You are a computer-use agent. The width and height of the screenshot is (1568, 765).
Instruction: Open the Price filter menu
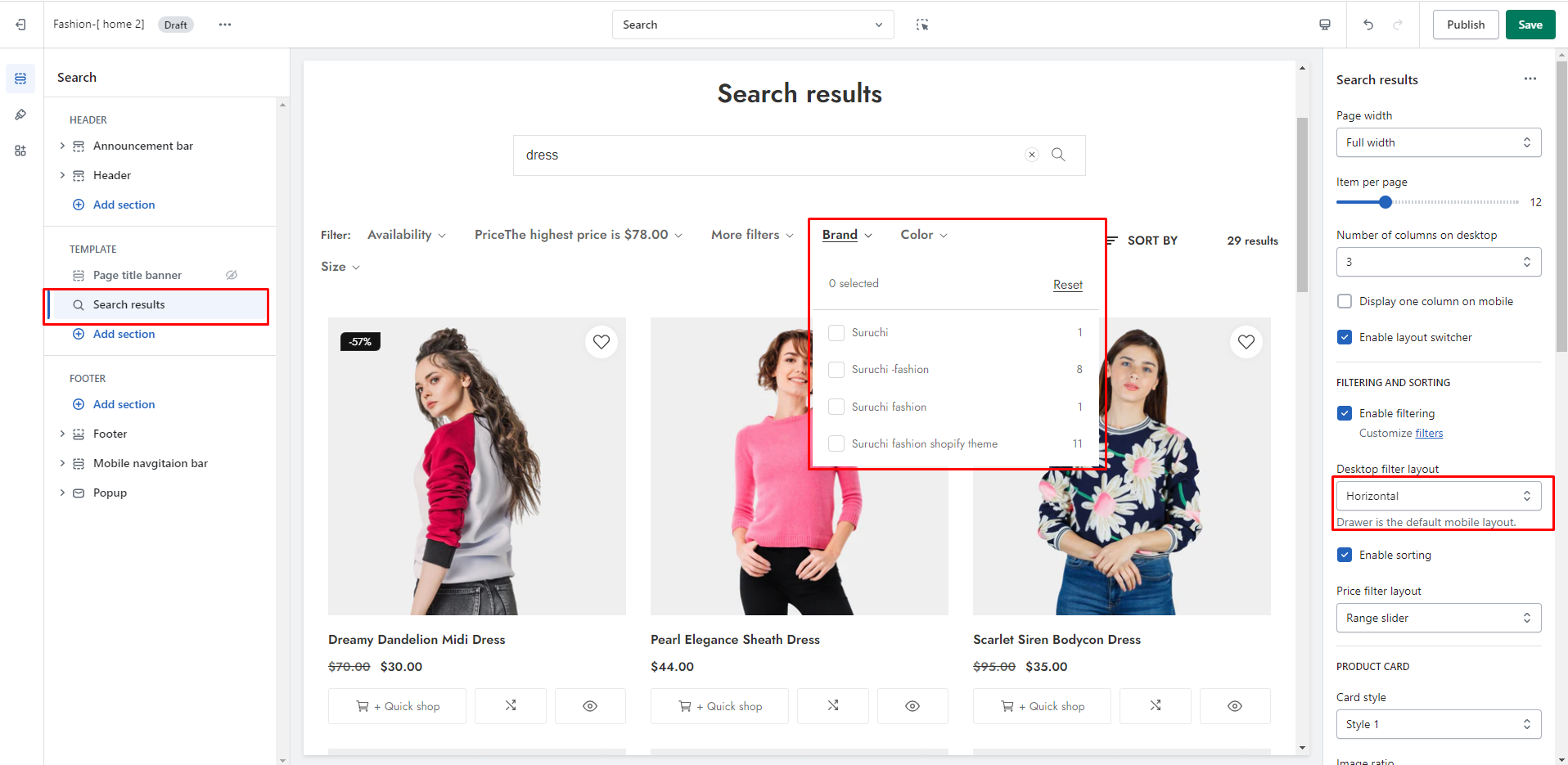coord(578,235)
